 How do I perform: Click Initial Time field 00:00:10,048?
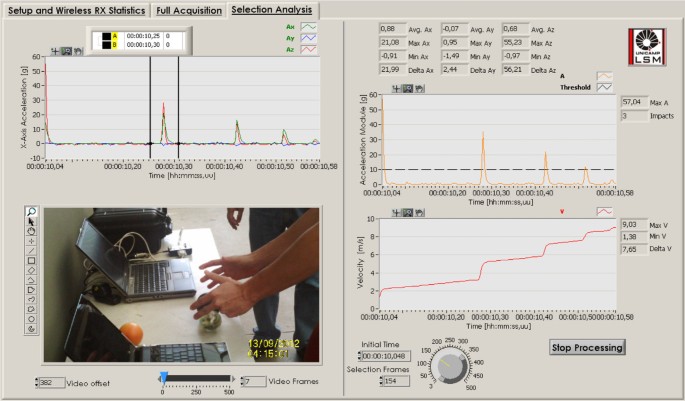coord(386,356)
